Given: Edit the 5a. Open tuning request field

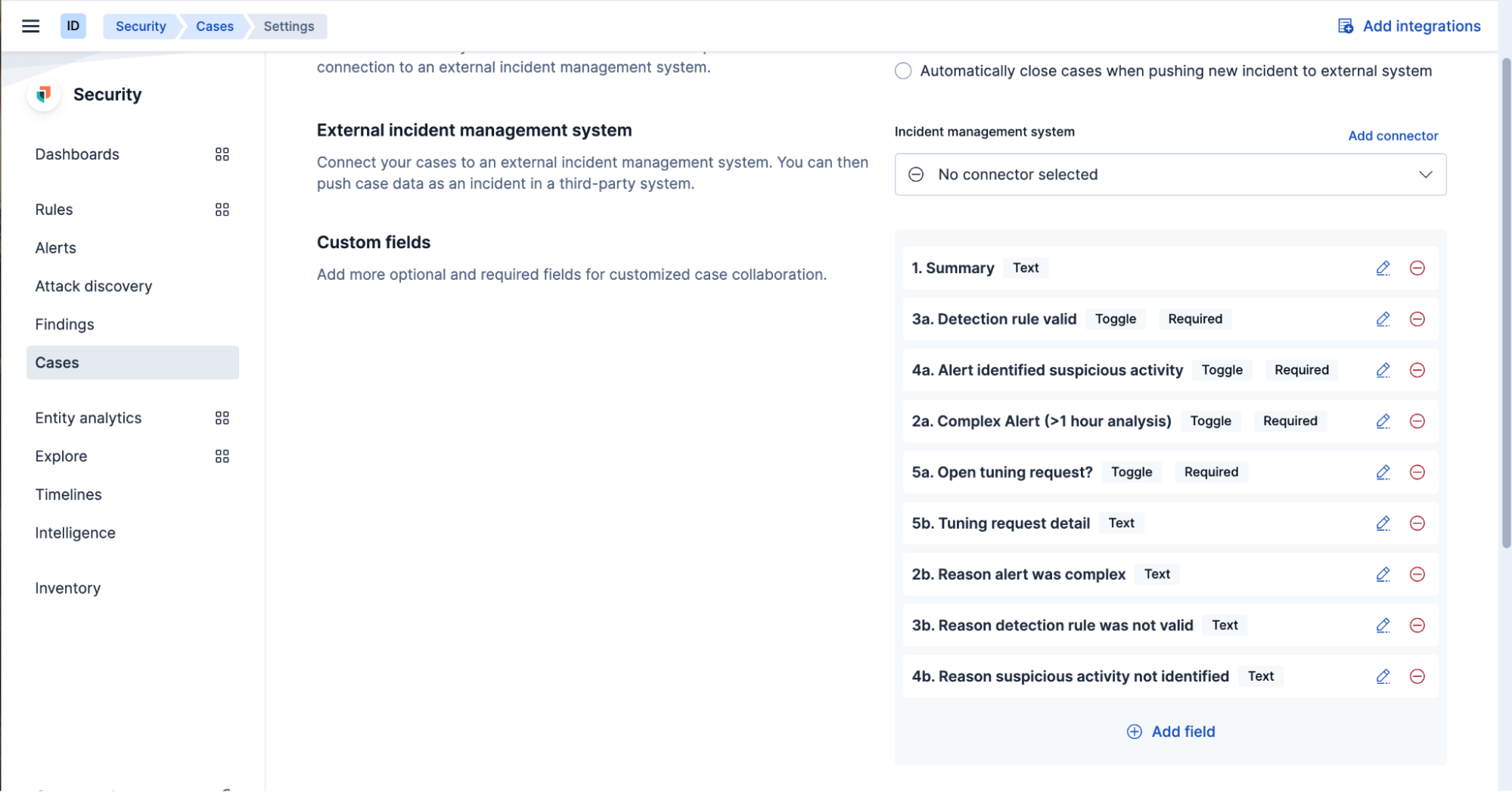Looking at the screenshot, I should point(1383,472).
